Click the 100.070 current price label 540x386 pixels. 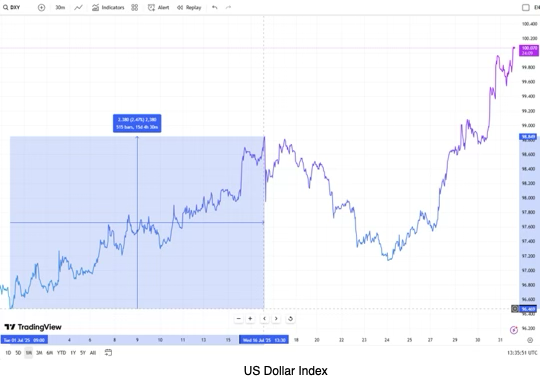pos(529,51)
